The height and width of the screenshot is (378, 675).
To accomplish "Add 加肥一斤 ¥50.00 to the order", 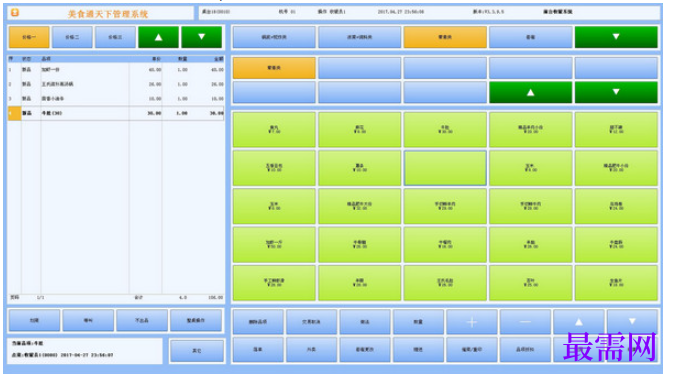I will pyautogui.click(x=274, y=244).
